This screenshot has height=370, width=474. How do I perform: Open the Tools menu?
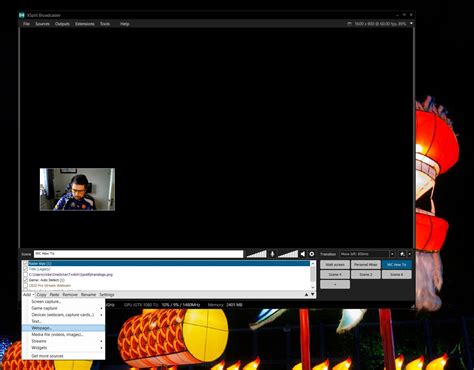pos(105,24)
